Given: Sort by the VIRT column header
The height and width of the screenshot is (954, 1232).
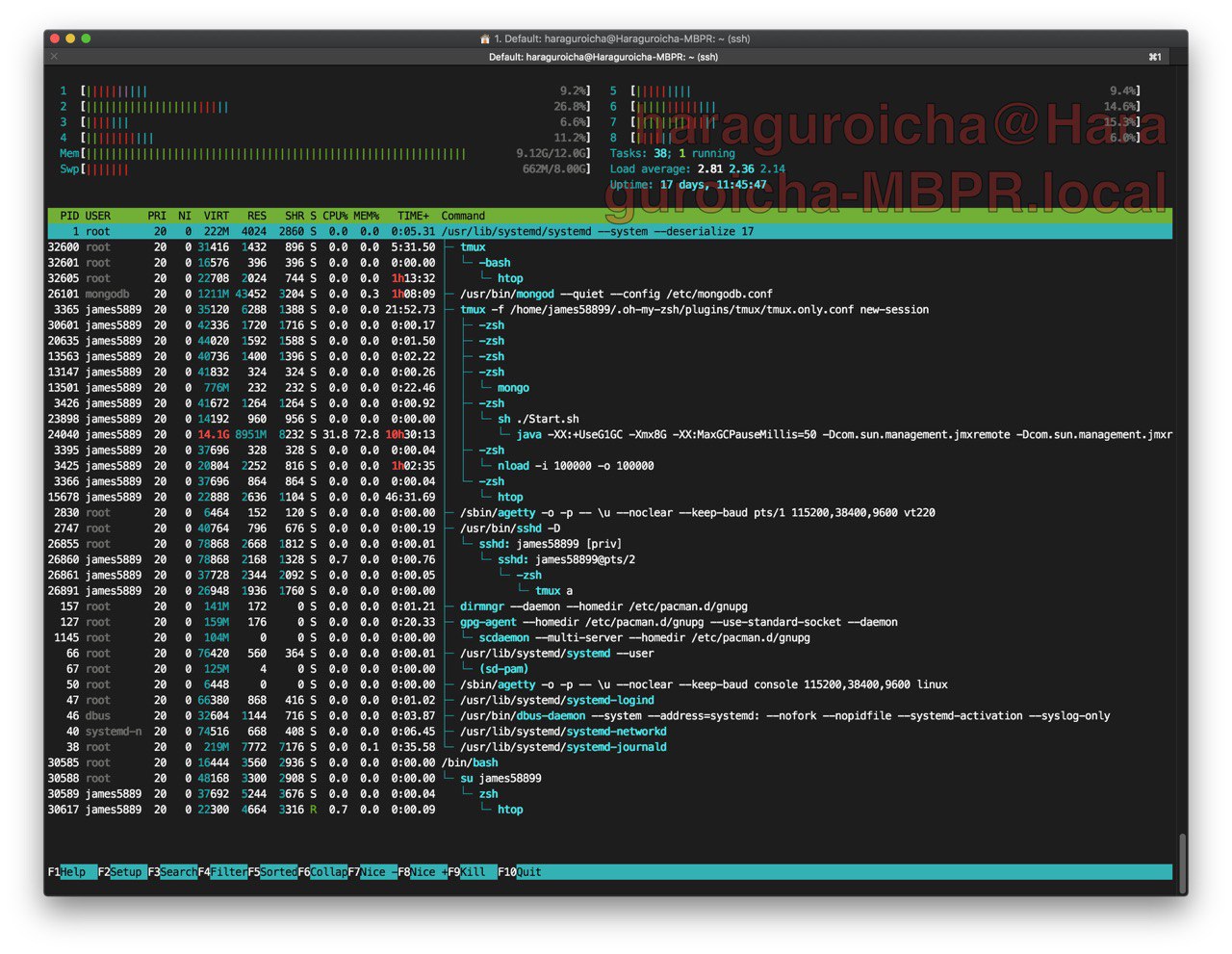Looking at the screenshot, I should (217, 216).
